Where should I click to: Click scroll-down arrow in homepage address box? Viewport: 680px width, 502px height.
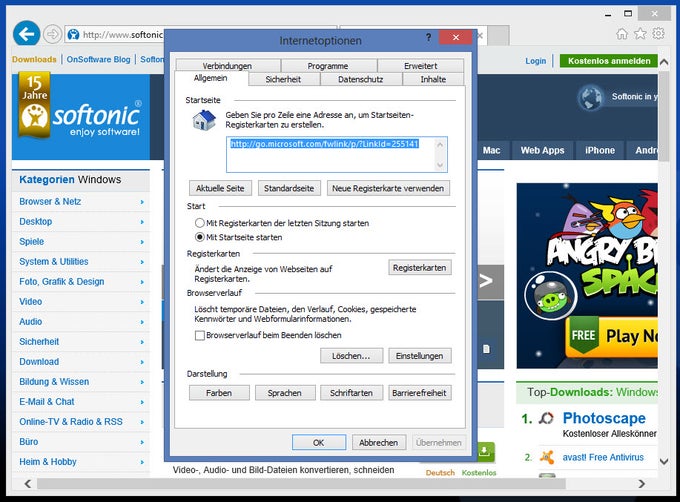[x=440, y=165]
